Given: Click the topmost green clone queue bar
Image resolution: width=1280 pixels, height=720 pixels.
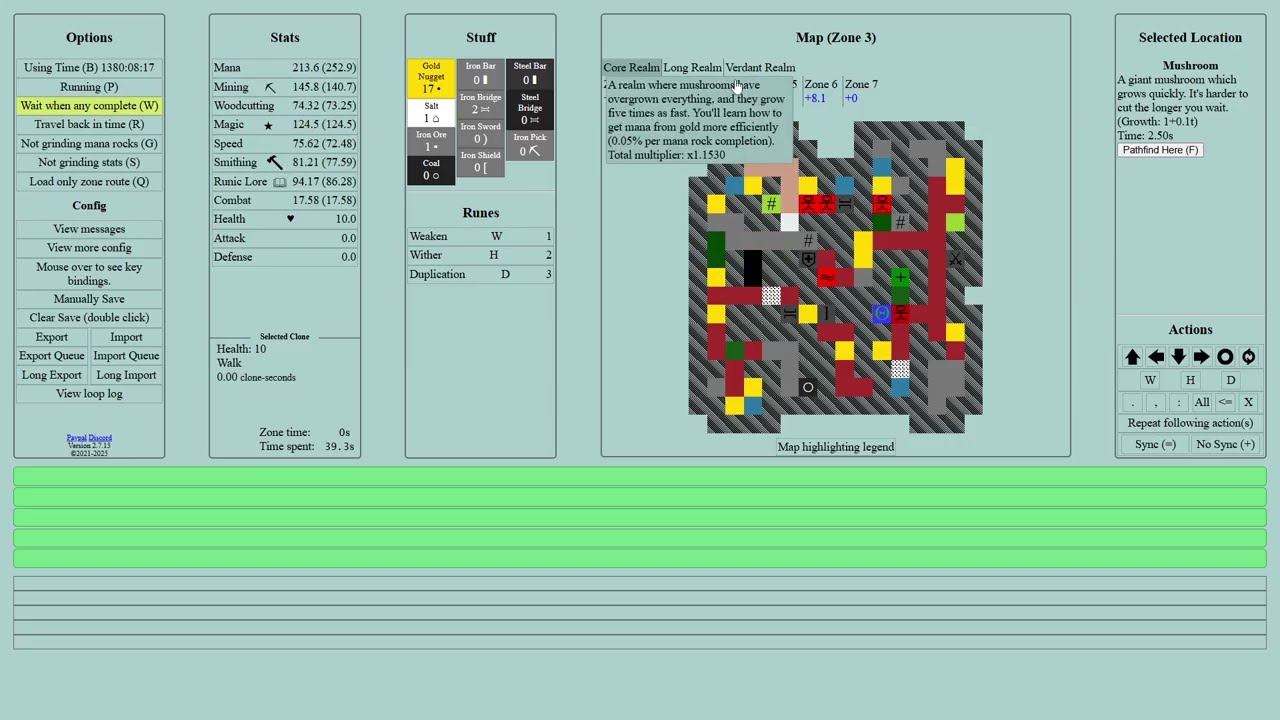Looking at the screenshot, I should [640, 477].
